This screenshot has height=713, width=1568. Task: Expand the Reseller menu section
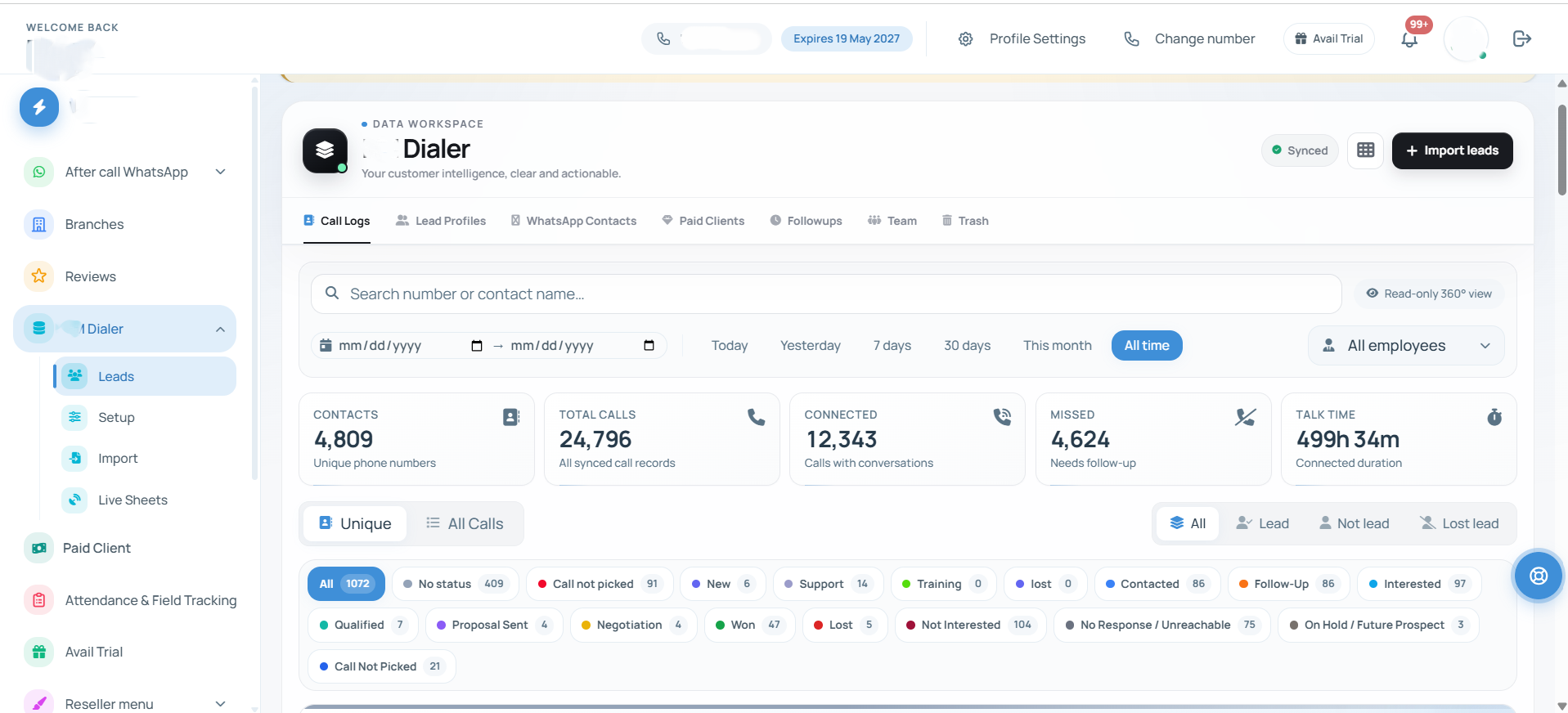220,704
